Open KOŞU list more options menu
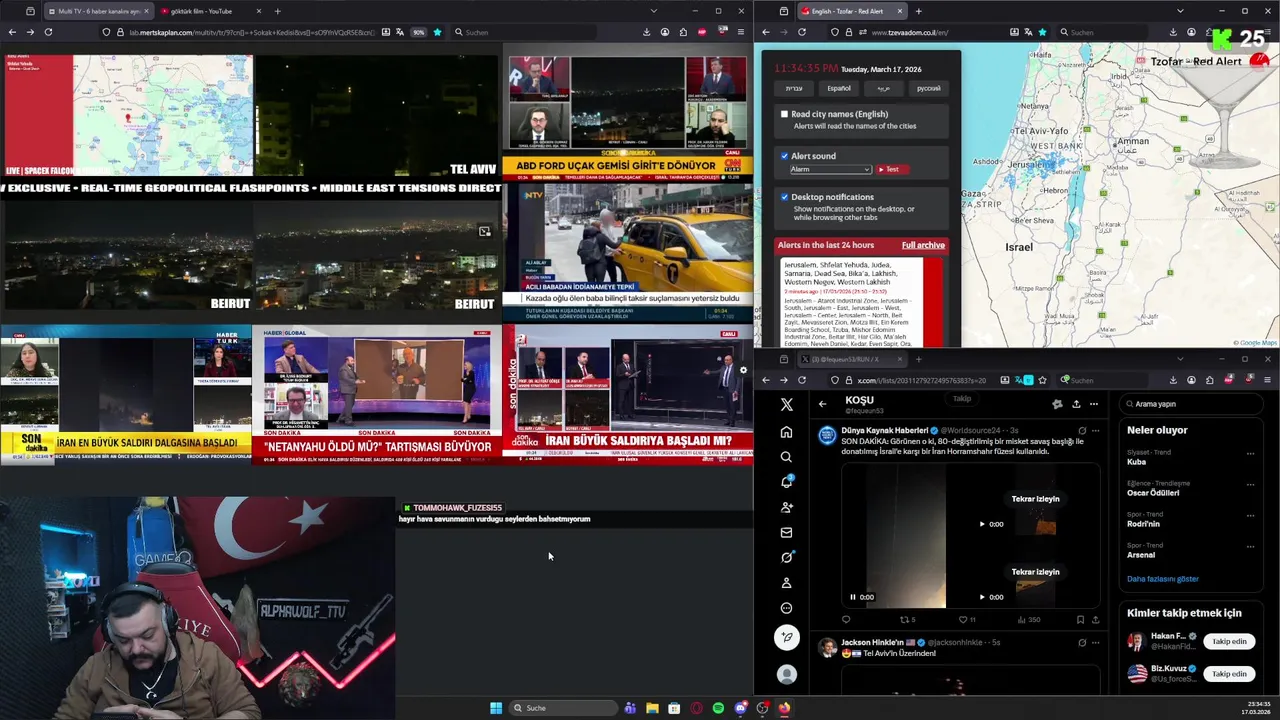Image resolution: width=1280 pixels, height=720 pixels. pos(1094,404)
